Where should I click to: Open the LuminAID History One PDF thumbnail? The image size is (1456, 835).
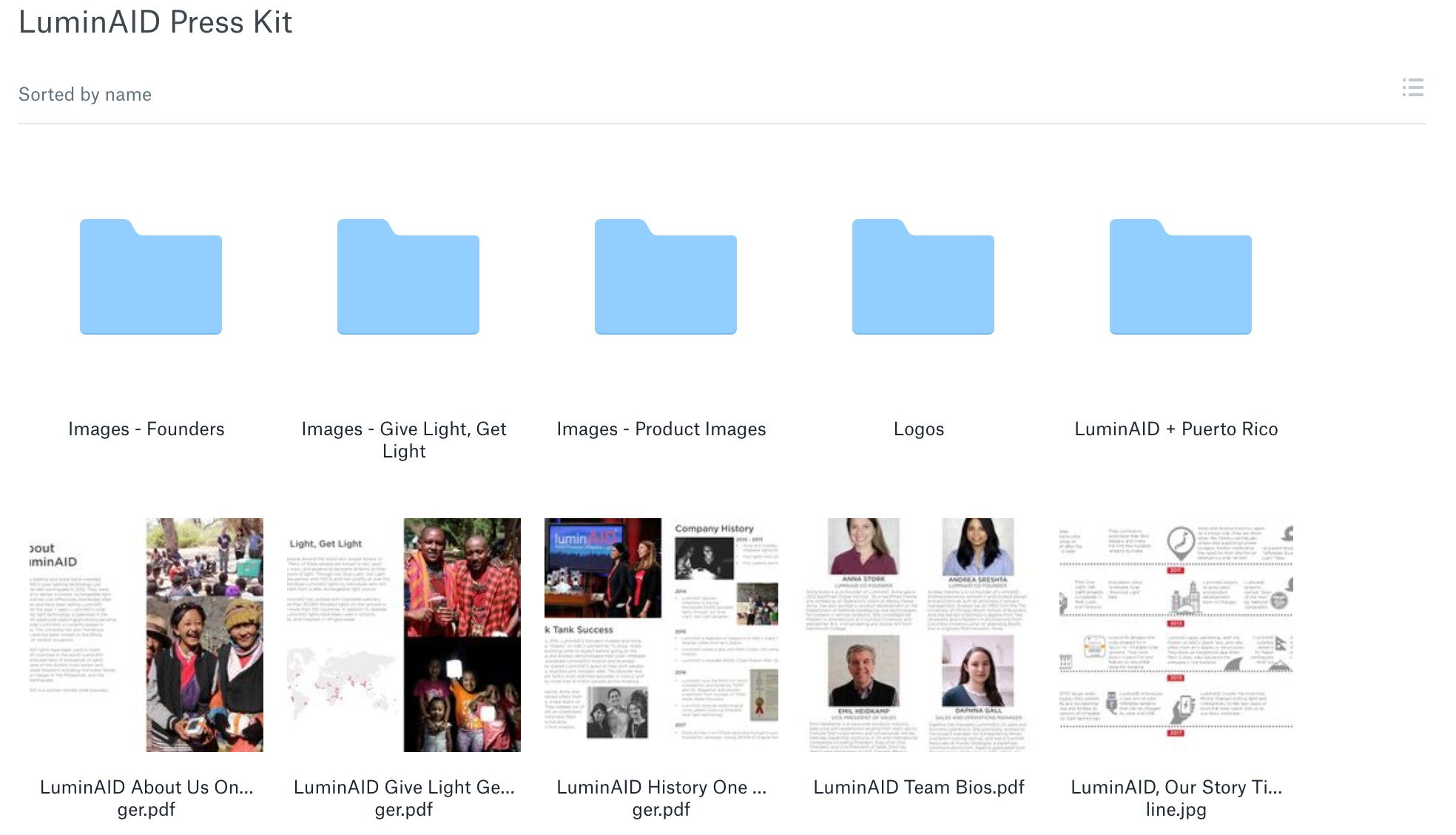tap(661, 635)
